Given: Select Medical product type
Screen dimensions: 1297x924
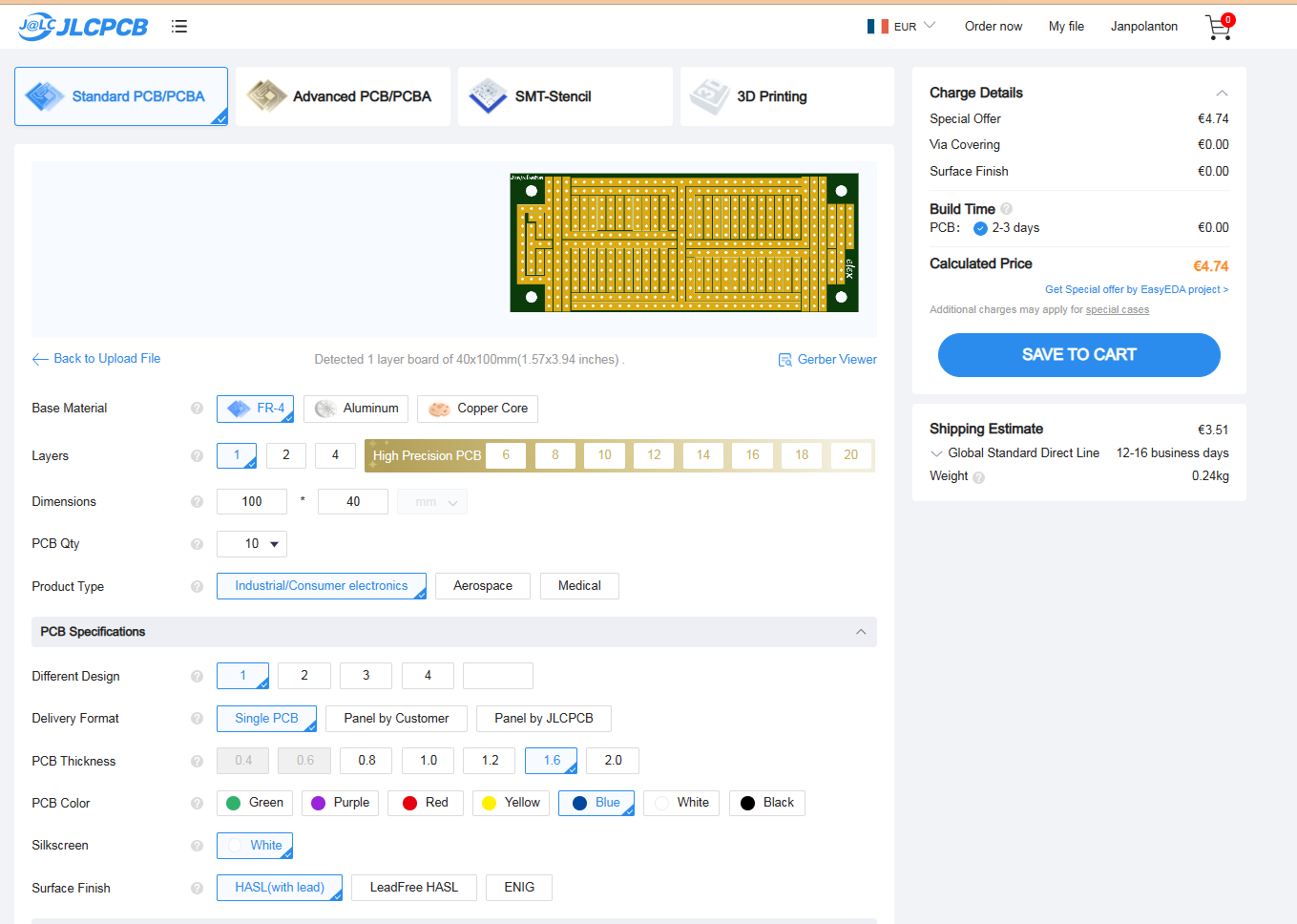Looking at the screenshot, I should point(579,586).
